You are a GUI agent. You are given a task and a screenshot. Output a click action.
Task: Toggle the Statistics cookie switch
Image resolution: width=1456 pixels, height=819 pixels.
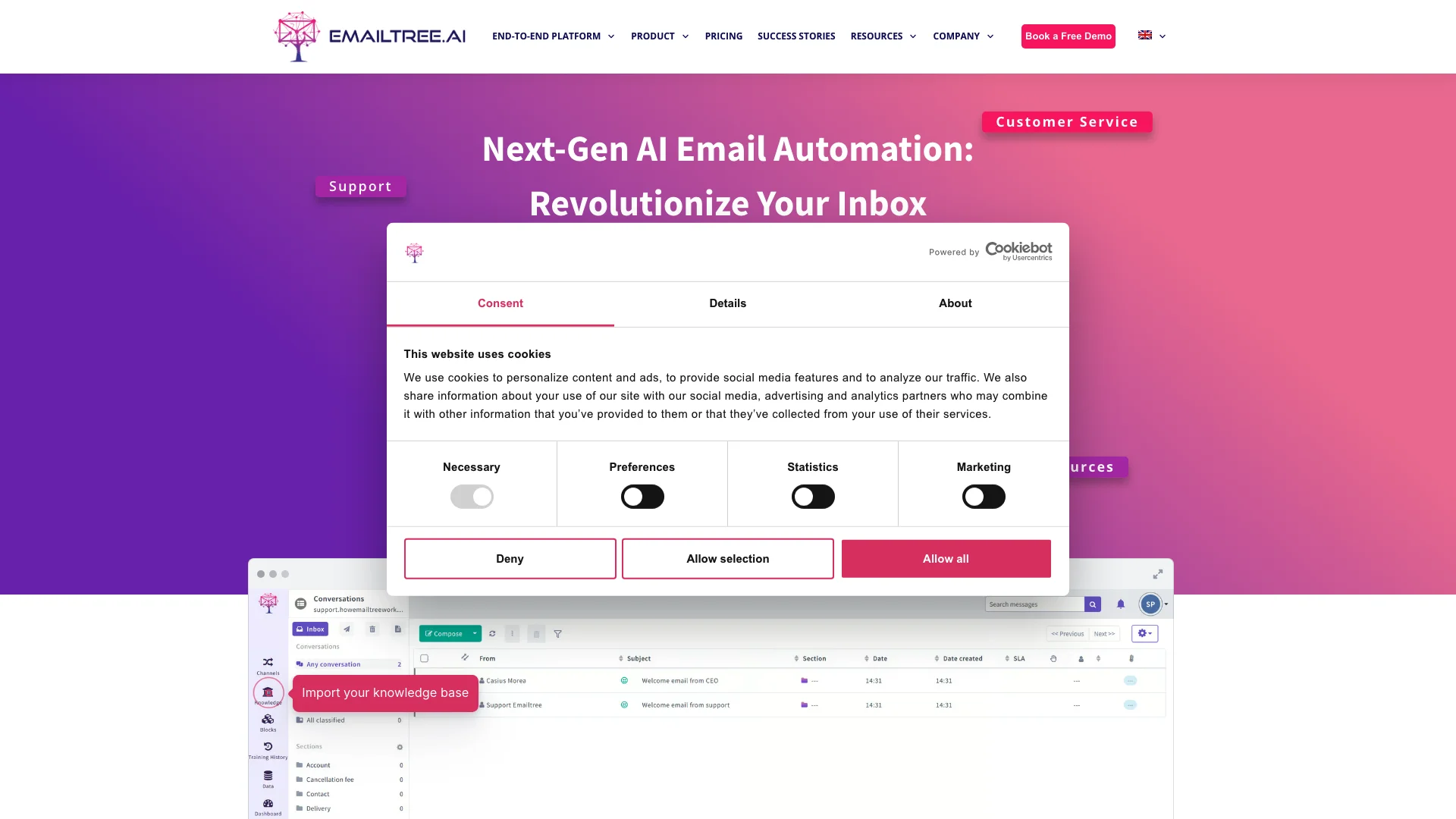[813, 496]
